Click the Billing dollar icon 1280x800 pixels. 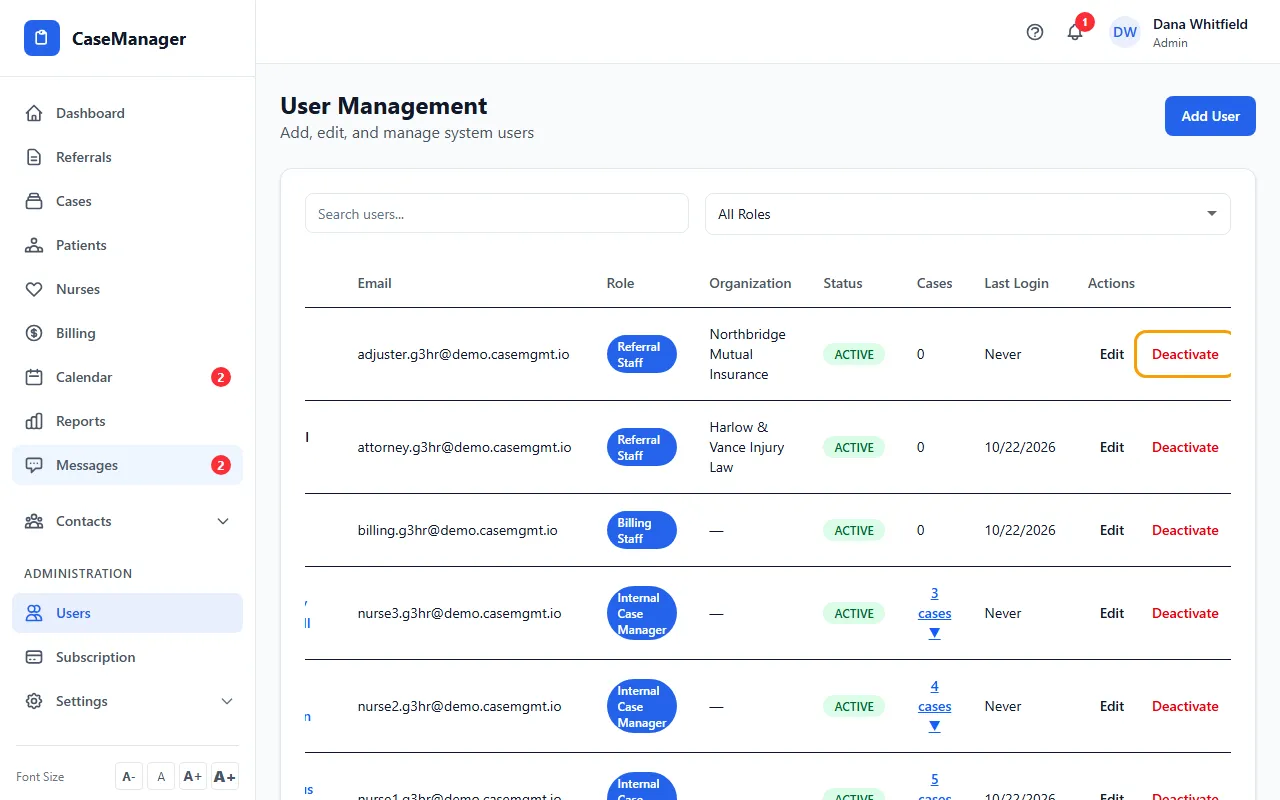tap(34, 333)
